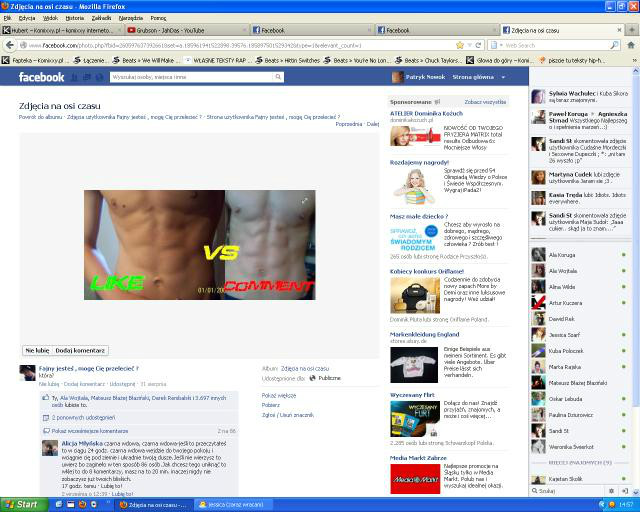Open the Historia menu
640x512 pixels.
(x=75, y=18)
